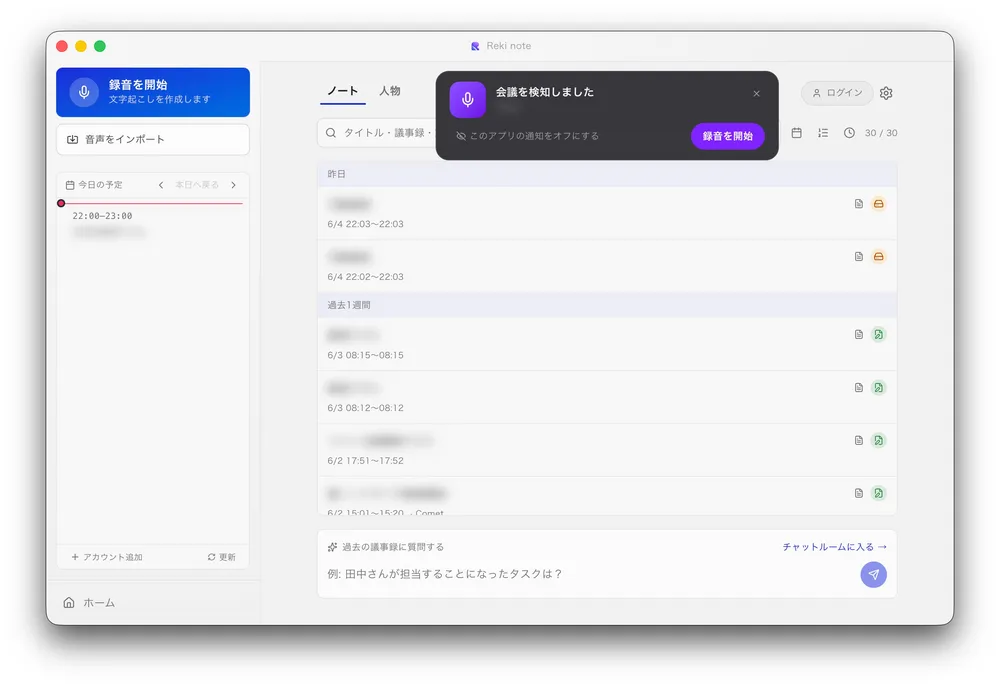
Task: Click orange status icon on 6/4 22:03~22:03 row
Action: [879, 204]
